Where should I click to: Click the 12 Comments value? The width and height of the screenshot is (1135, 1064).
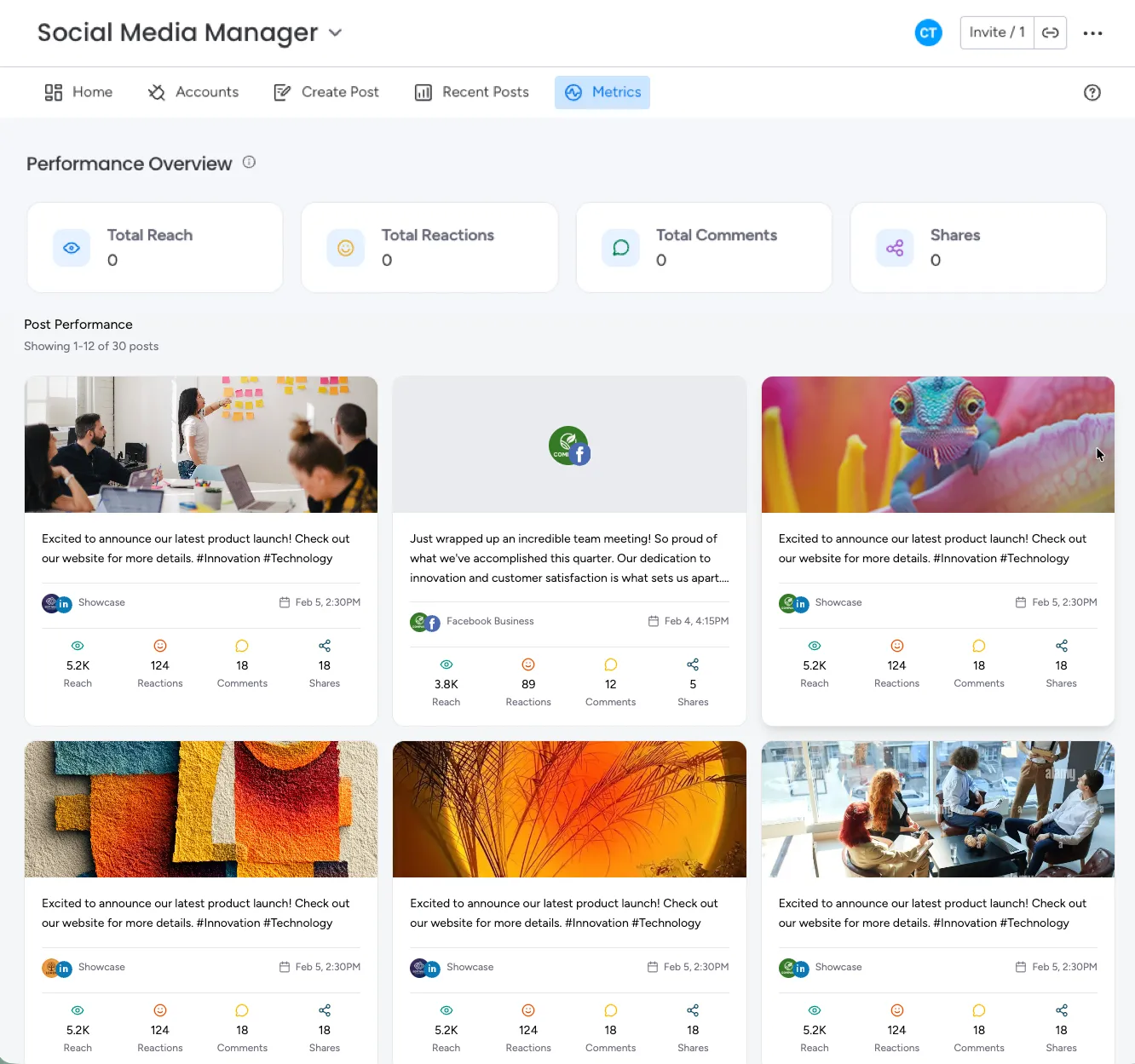(x=611, y=684)
